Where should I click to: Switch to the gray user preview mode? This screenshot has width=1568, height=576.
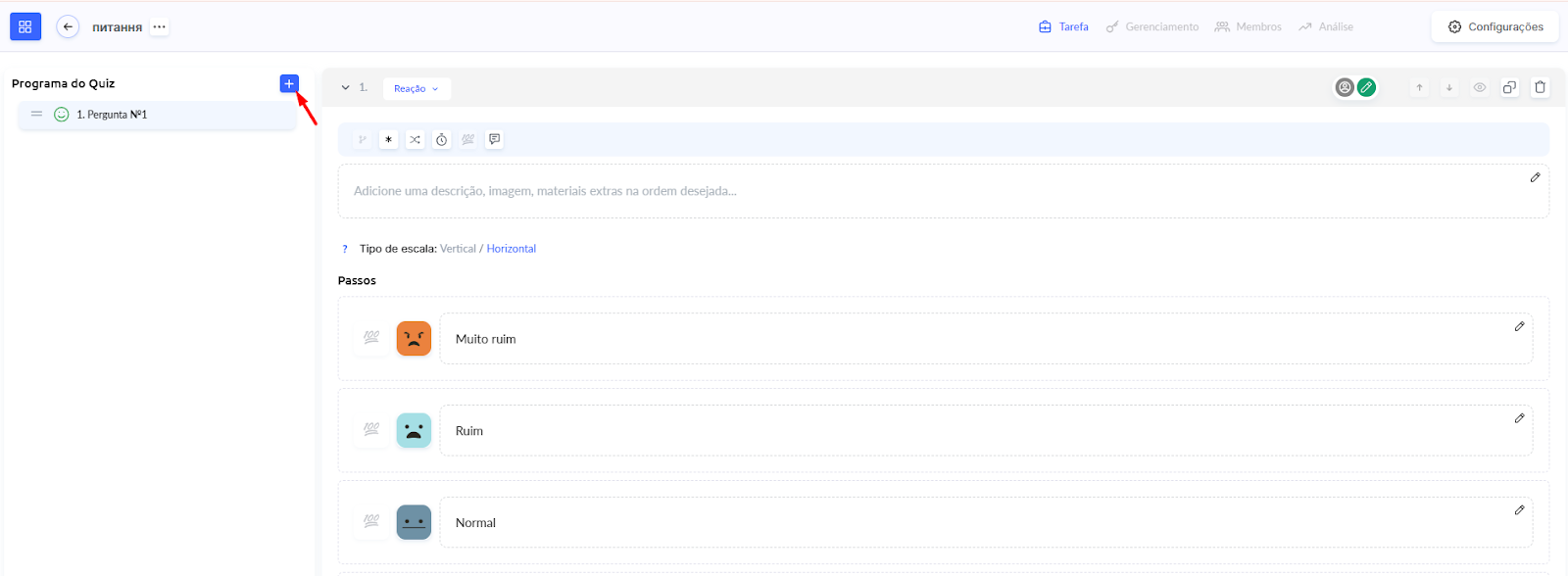1345,87
